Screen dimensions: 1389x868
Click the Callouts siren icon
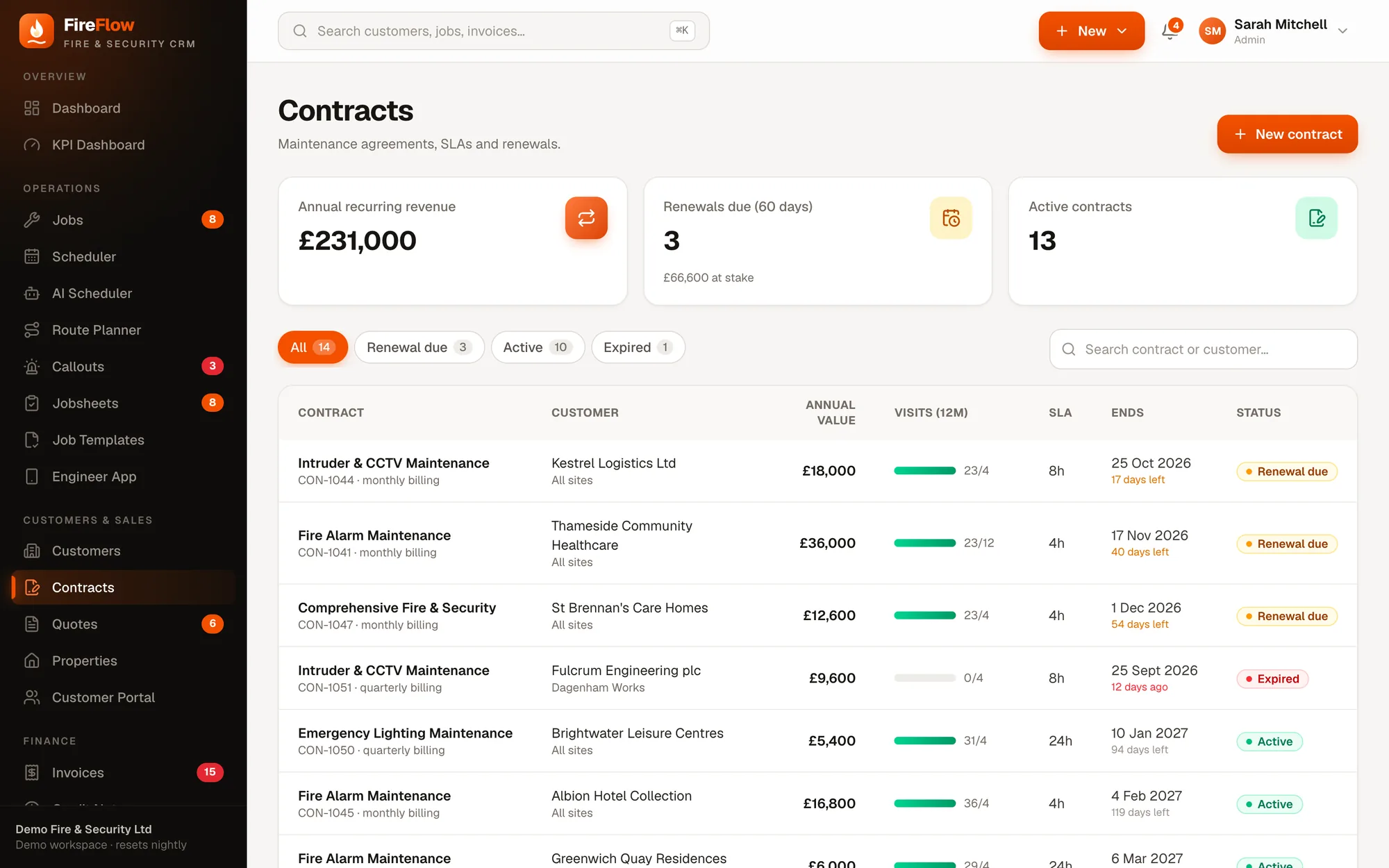32,367
